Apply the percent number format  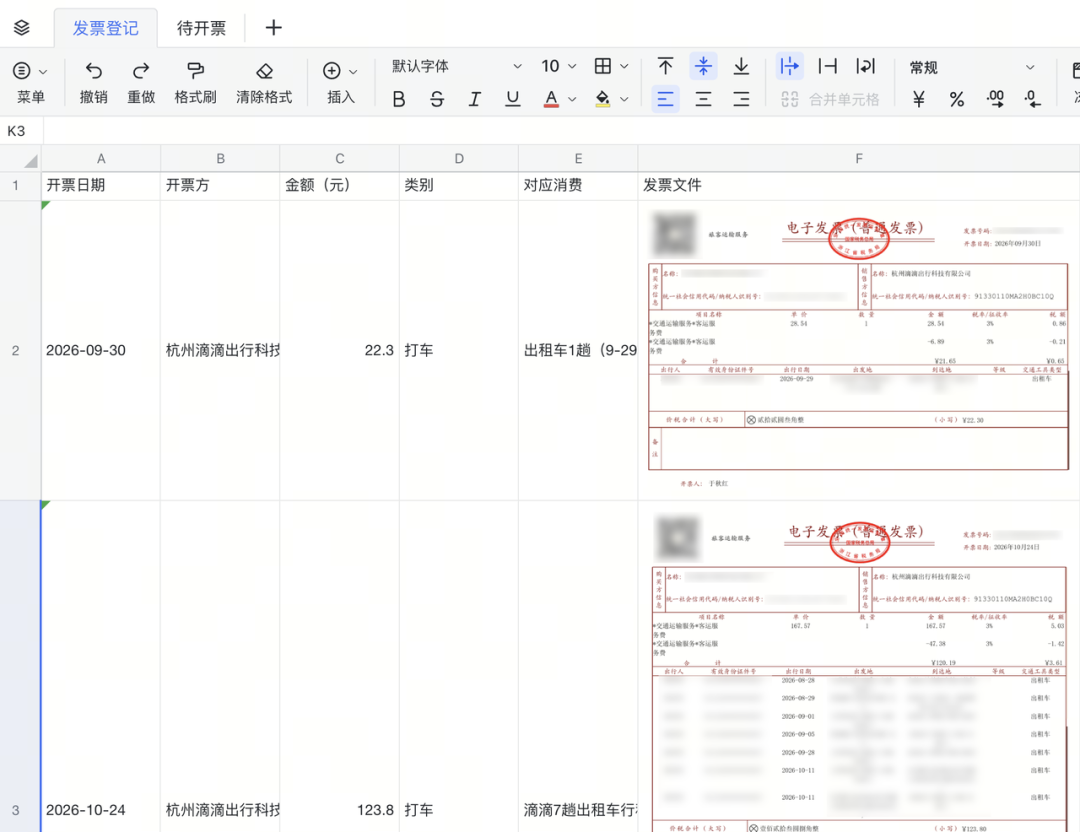point(957,100)
